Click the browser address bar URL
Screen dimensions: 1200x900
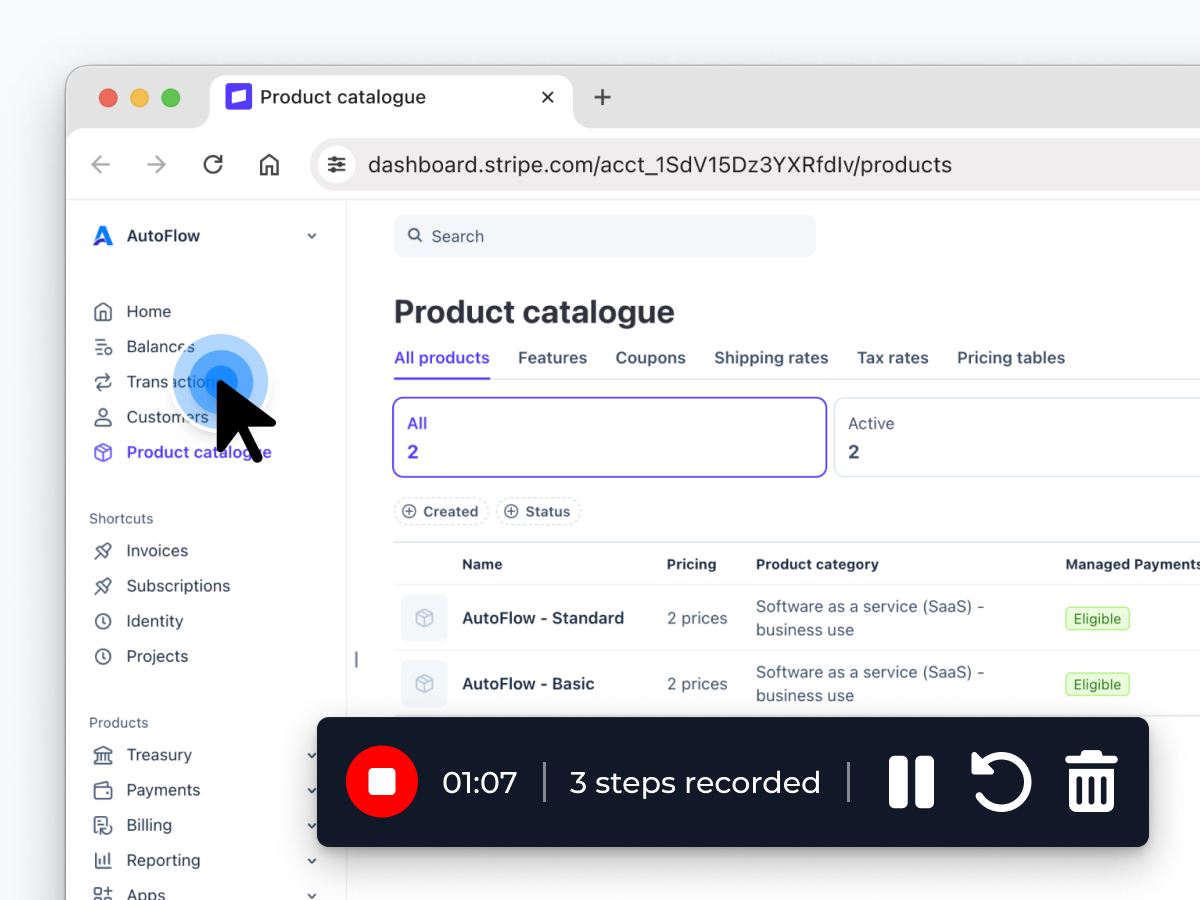pyautogui.click(x=660, y=165)
